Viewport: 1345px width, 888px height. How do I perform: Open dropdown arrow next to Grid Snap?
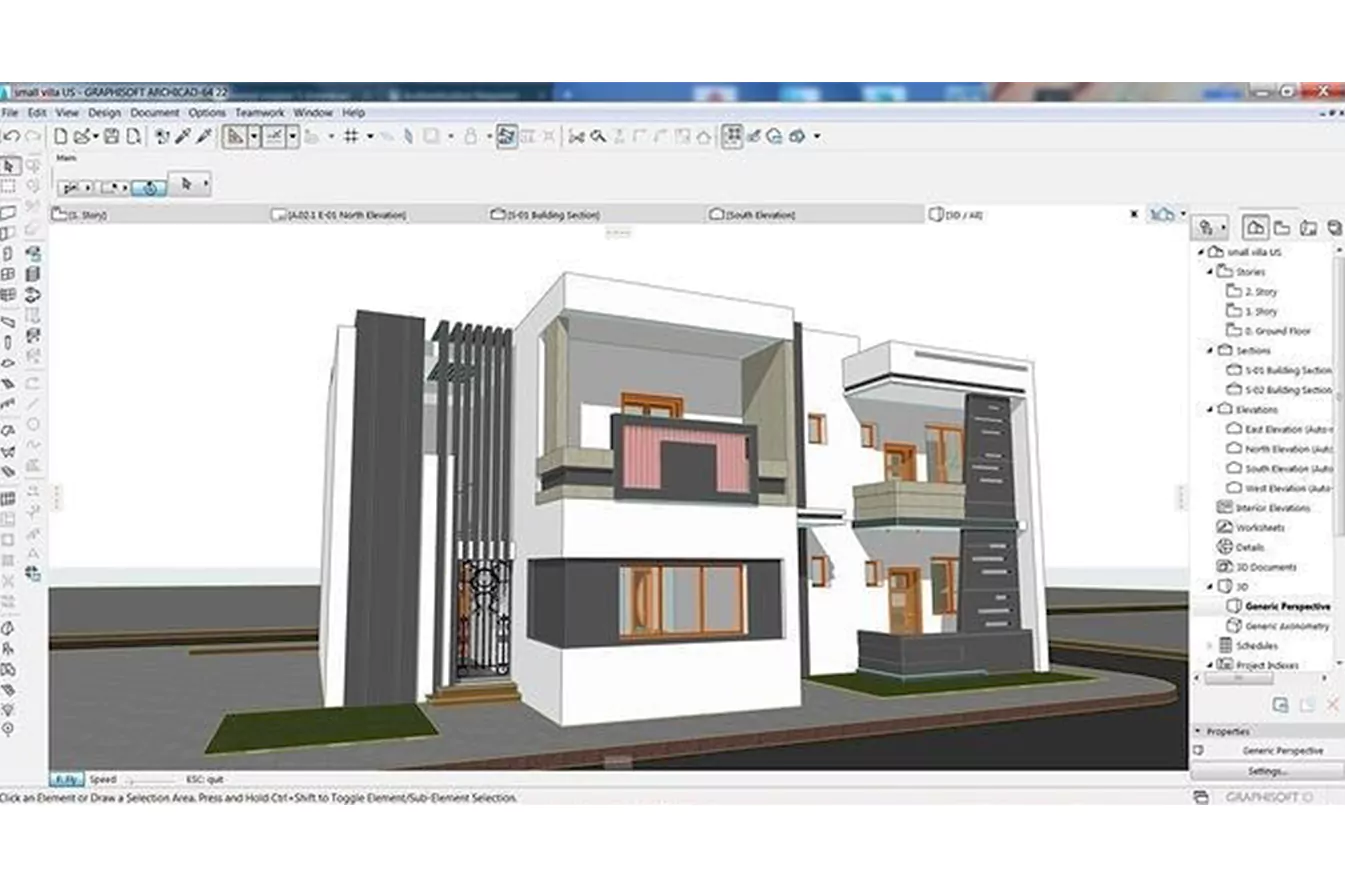click(370, 137)
